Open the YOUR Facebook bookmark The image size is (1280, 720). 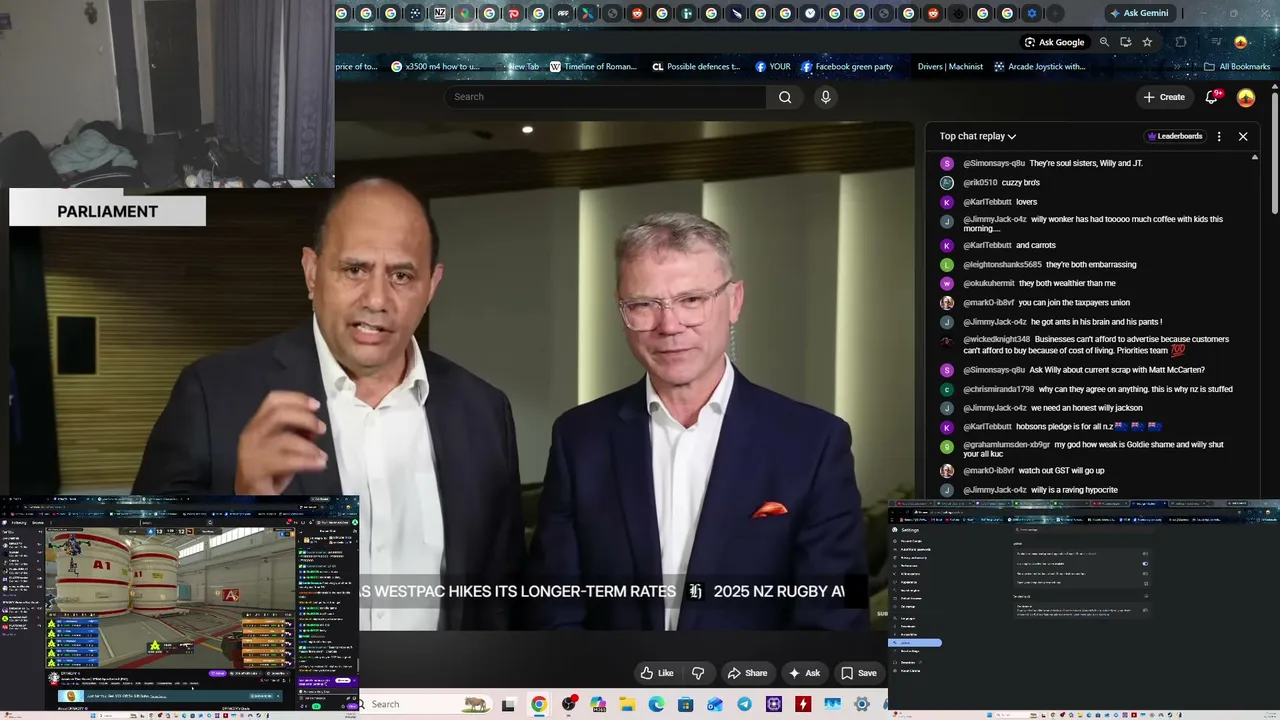(x=773, y=67)
